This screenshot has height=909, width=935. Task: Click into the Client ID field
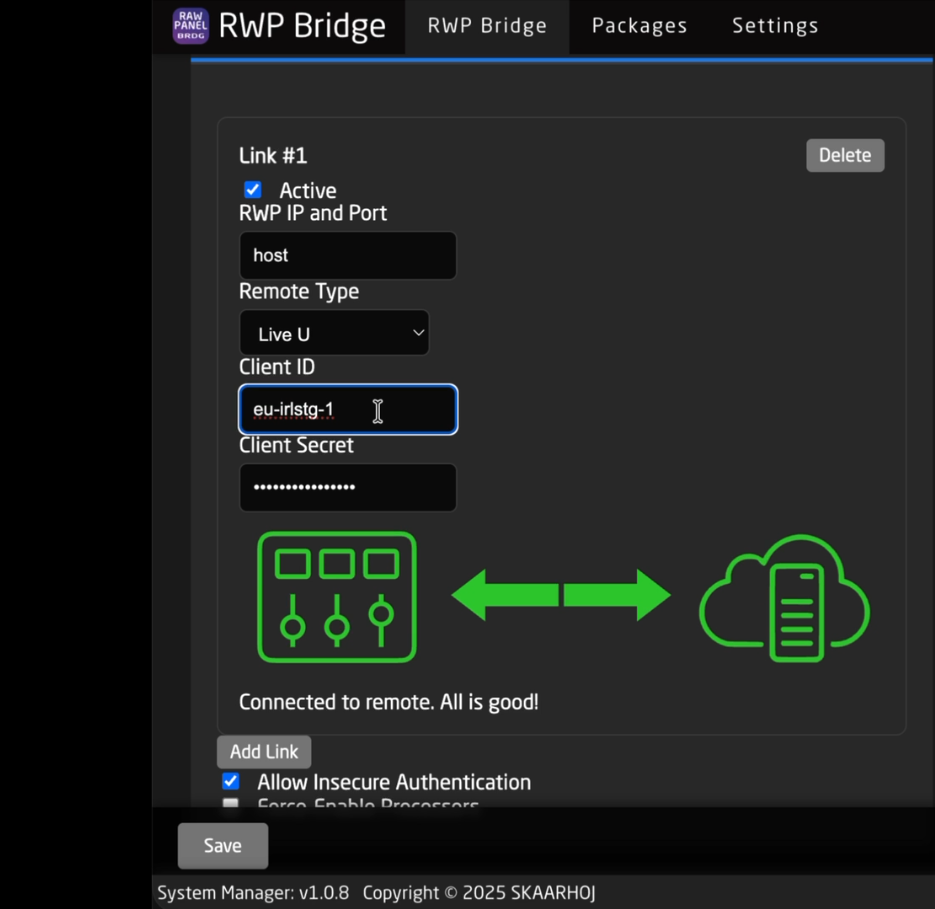347,410
